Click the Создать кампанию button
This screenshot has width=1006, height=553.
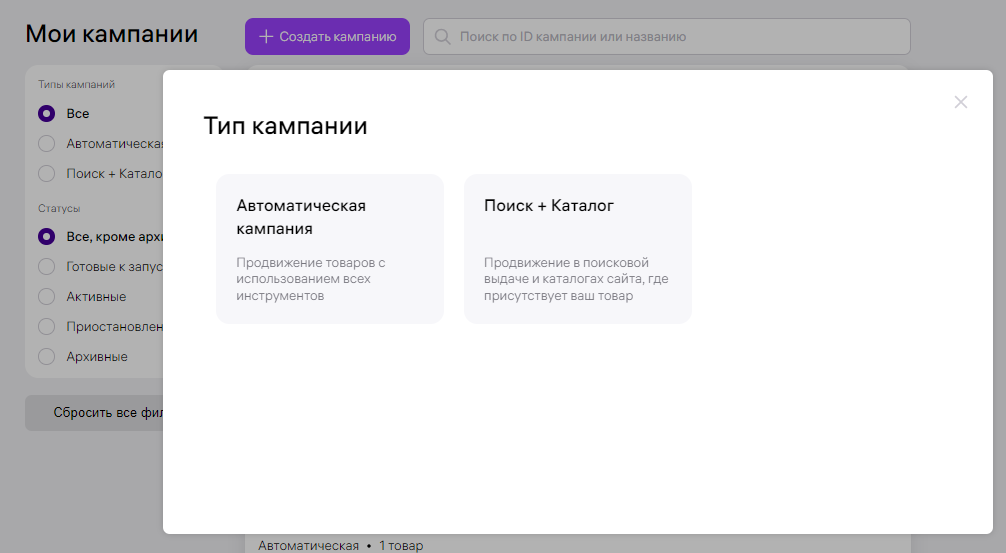click(327, 37)
